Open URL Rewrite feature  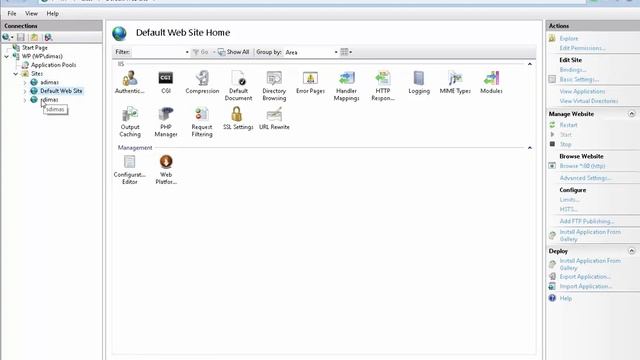click(x=274, y=118)
